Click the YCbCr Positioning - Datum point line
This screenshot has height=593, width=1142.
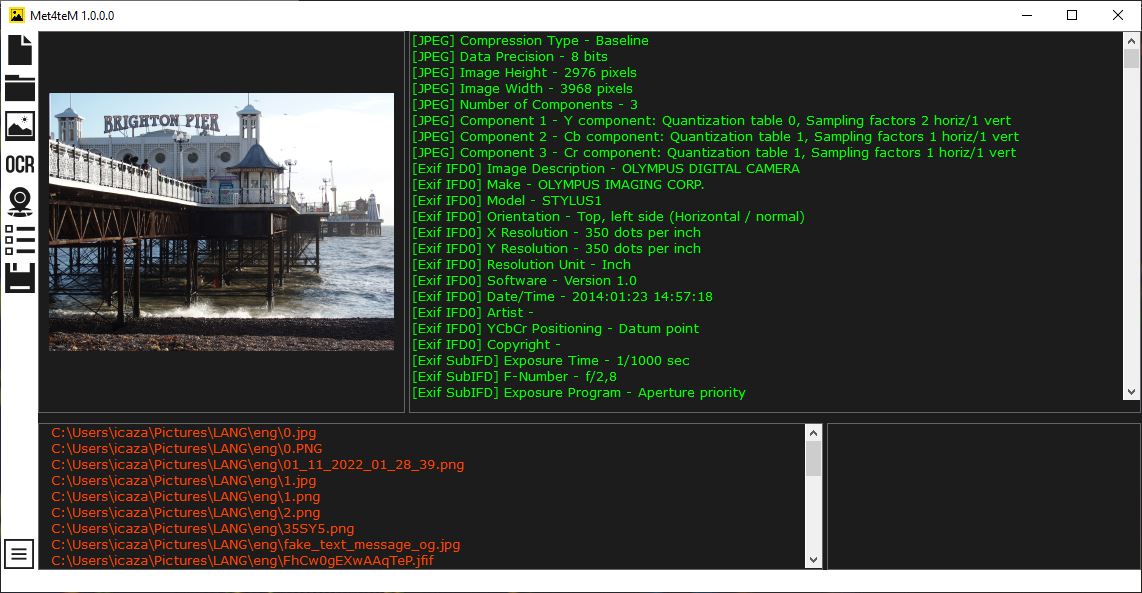(556, 329)
